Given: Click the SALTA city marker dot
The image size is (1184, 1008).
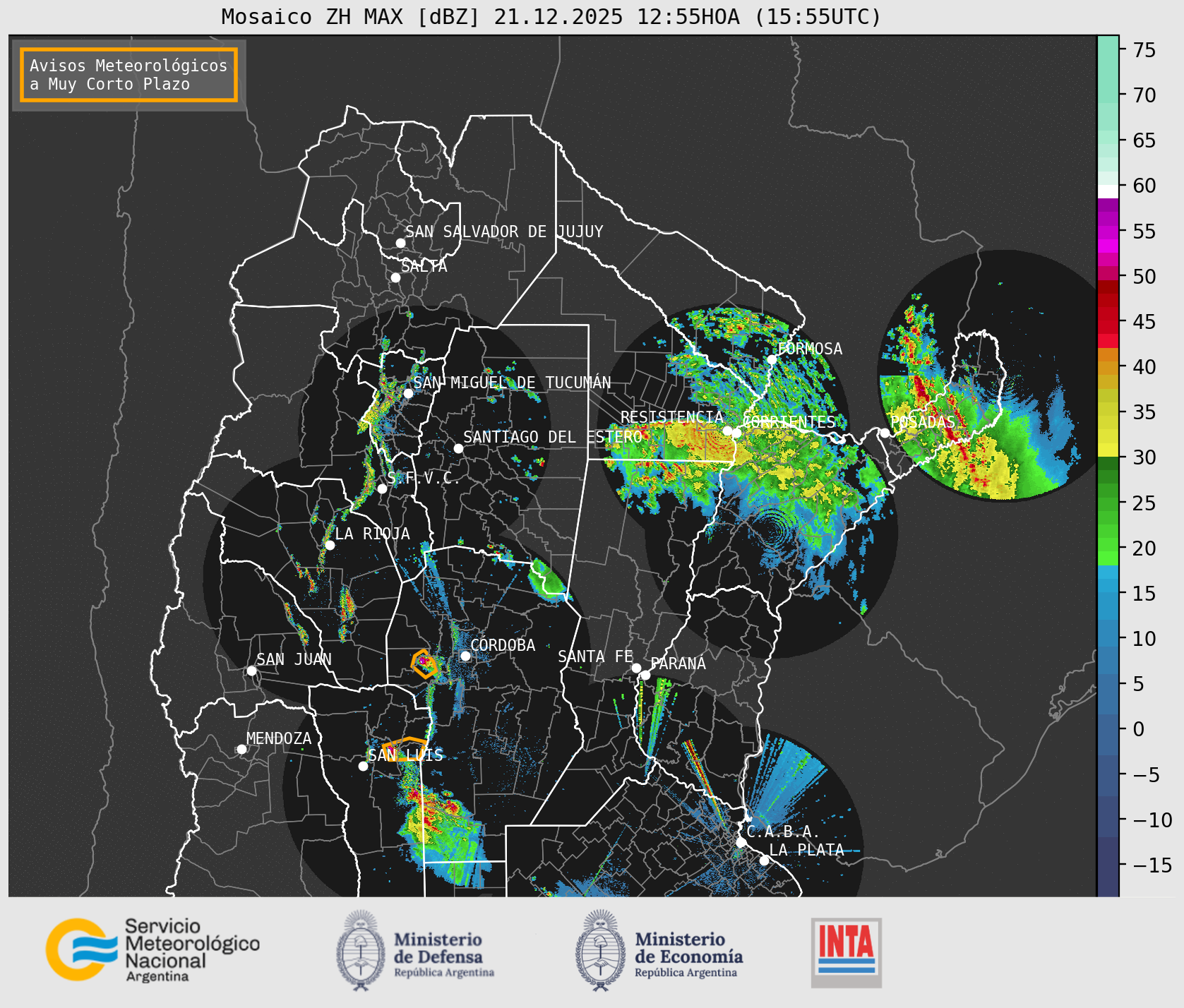Looking at the screenshot, I should pos(396,277).
